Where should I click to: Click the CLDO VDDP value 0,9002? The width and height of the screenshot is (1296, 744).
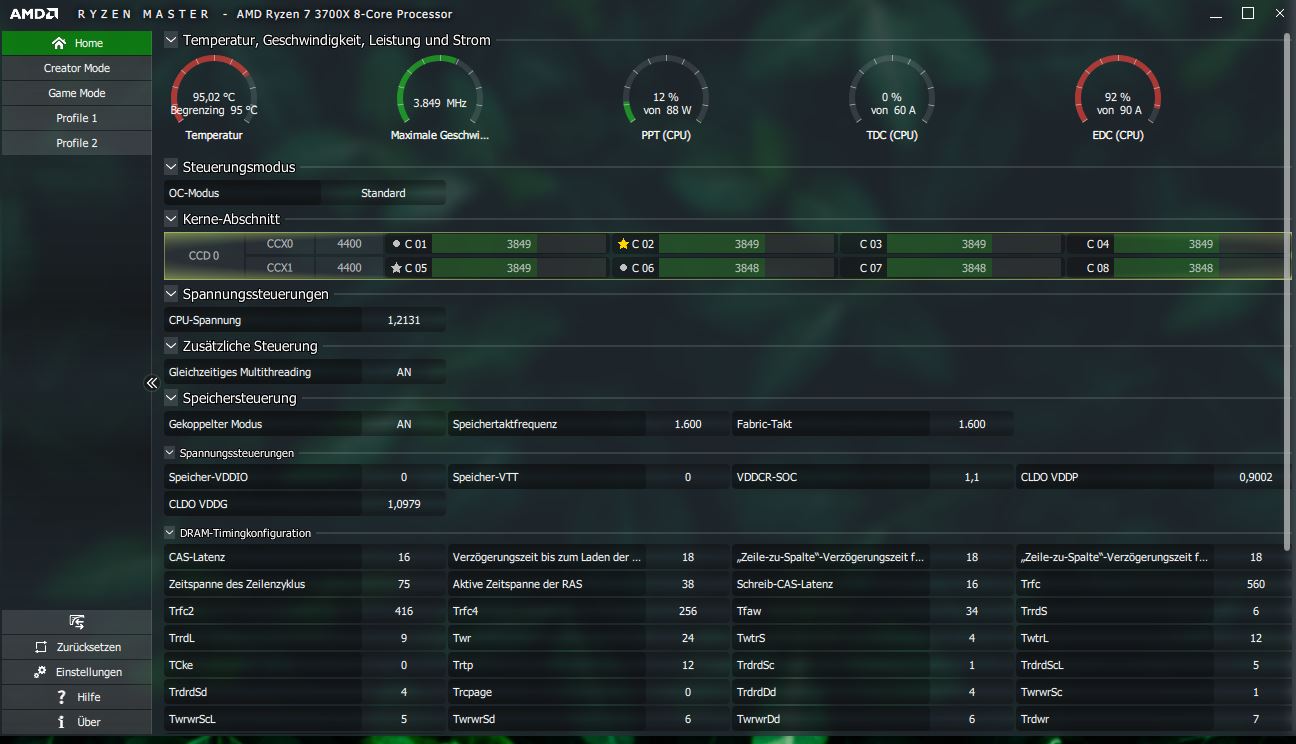click(x=1256, y=477)
